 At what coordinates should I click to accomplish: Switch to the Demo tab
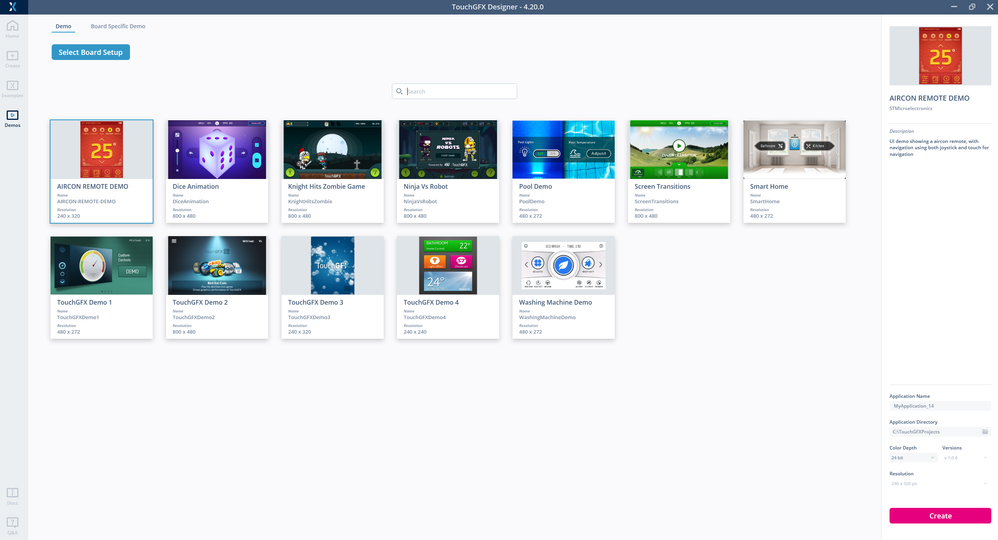click(x=63, y=27)
